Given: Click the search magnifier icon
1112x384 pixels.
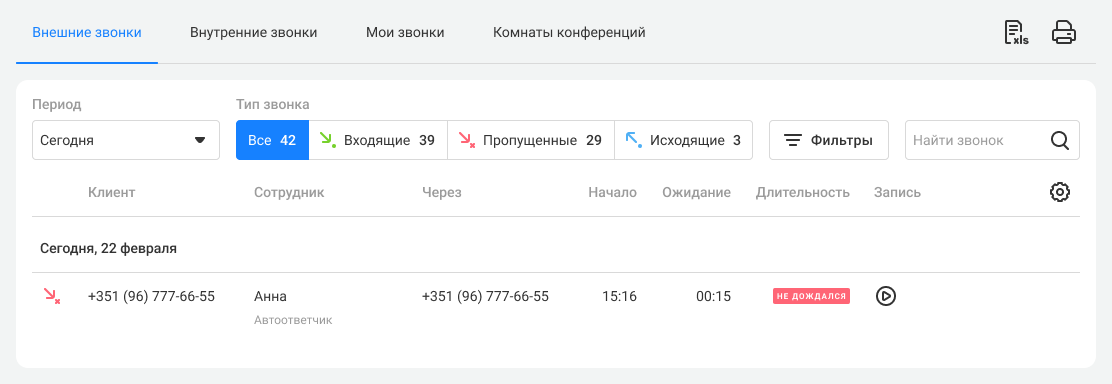Looking at the screenshot, I should (x=1060, y=141).
